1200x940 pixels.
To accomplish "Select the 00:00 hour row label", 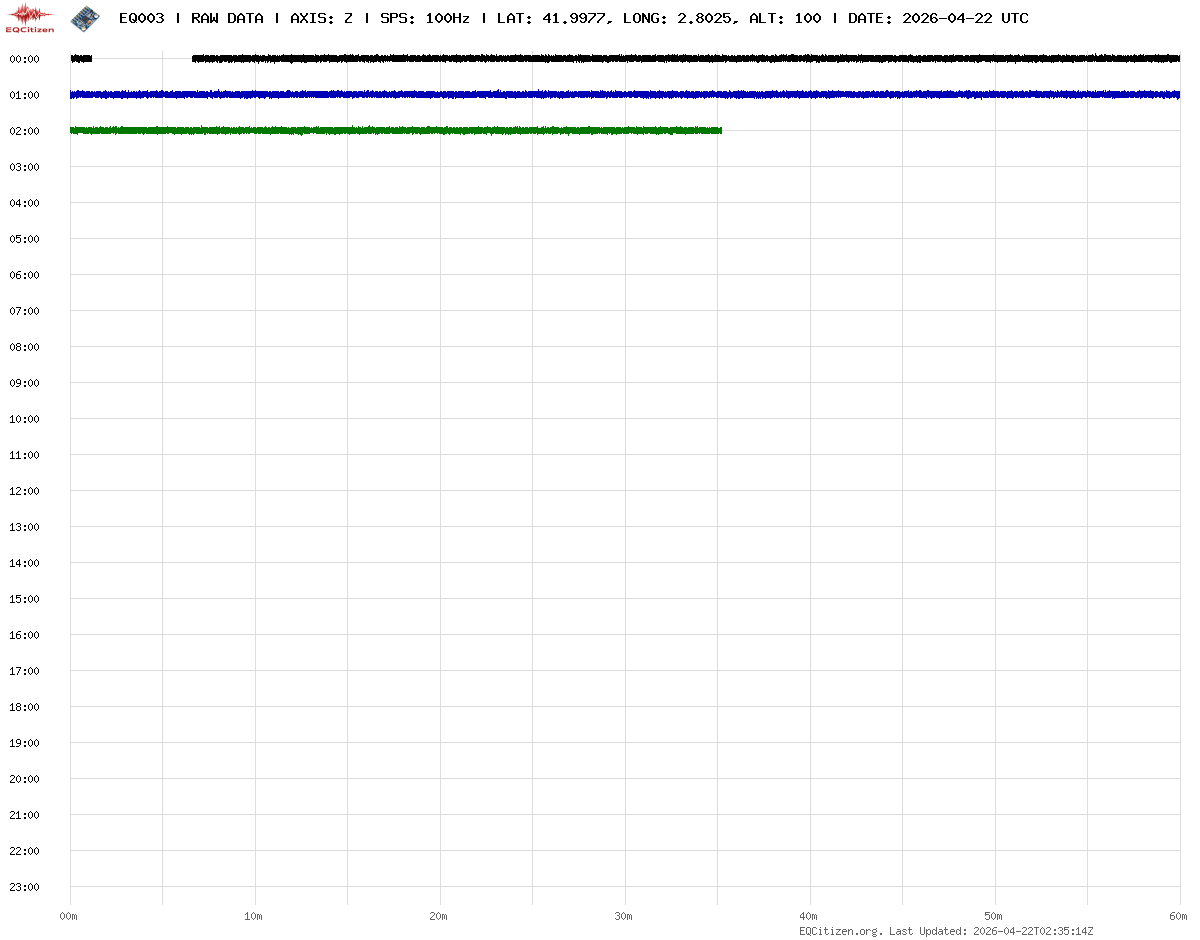I will coord(24,59).
